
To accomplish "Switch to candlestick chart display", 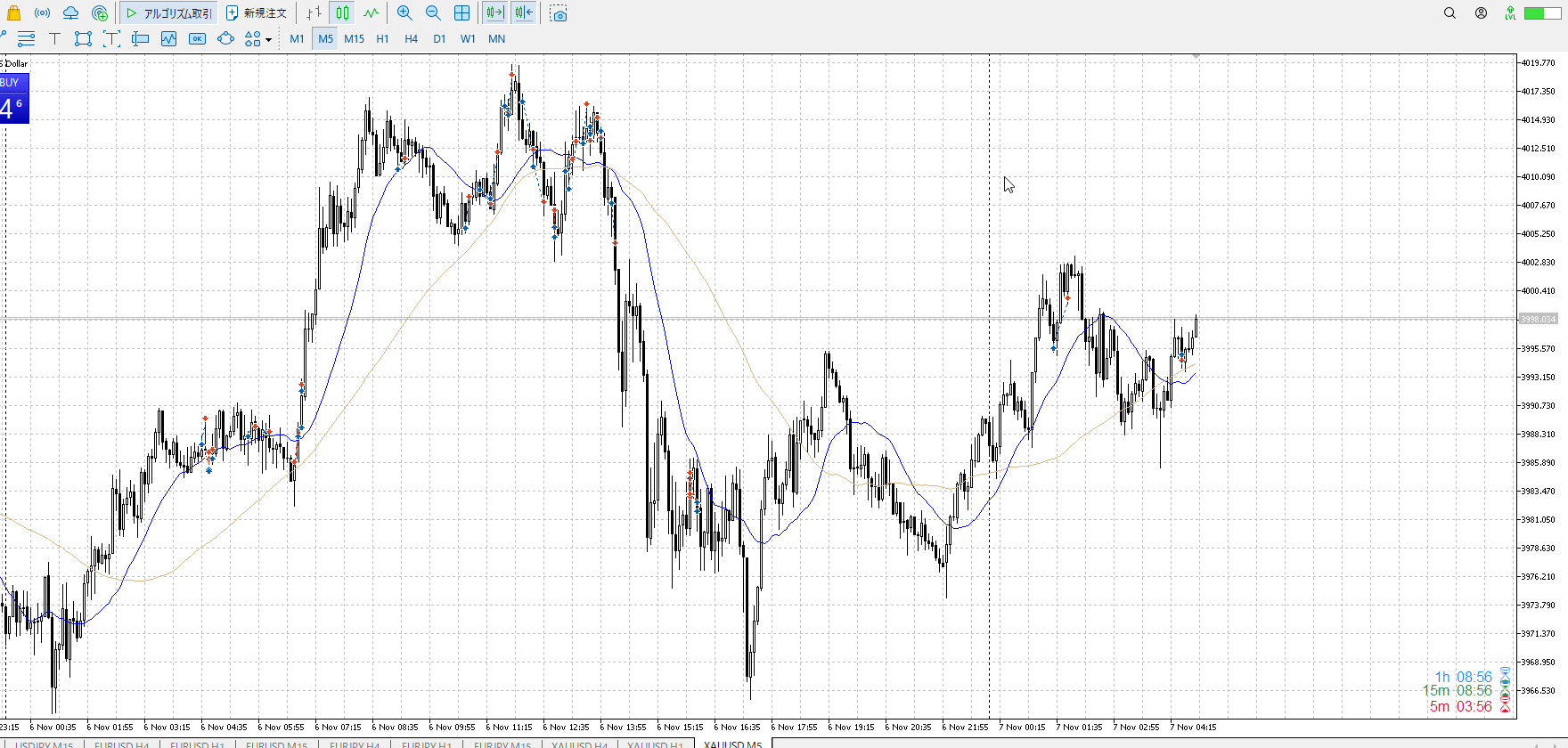I will pyautogui.click(x=343, y=13).
